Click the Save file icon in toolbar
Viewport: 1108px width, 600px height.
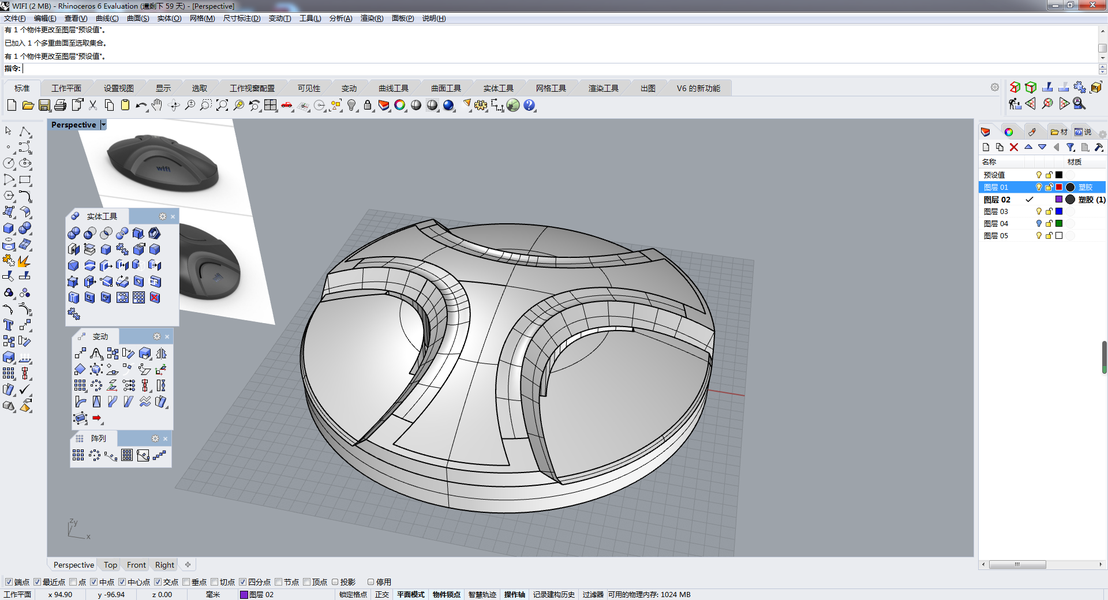(x=44, y=105)
